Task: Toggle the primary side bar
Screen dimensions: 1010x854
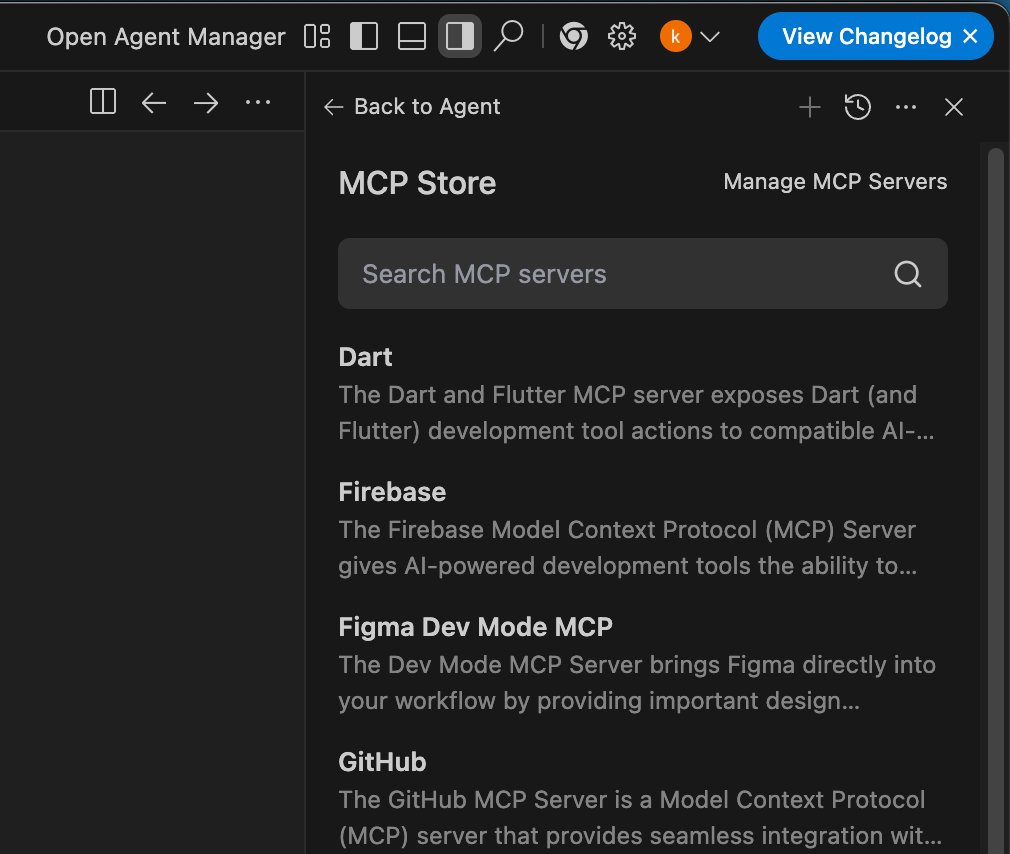Action: [364, 37]
